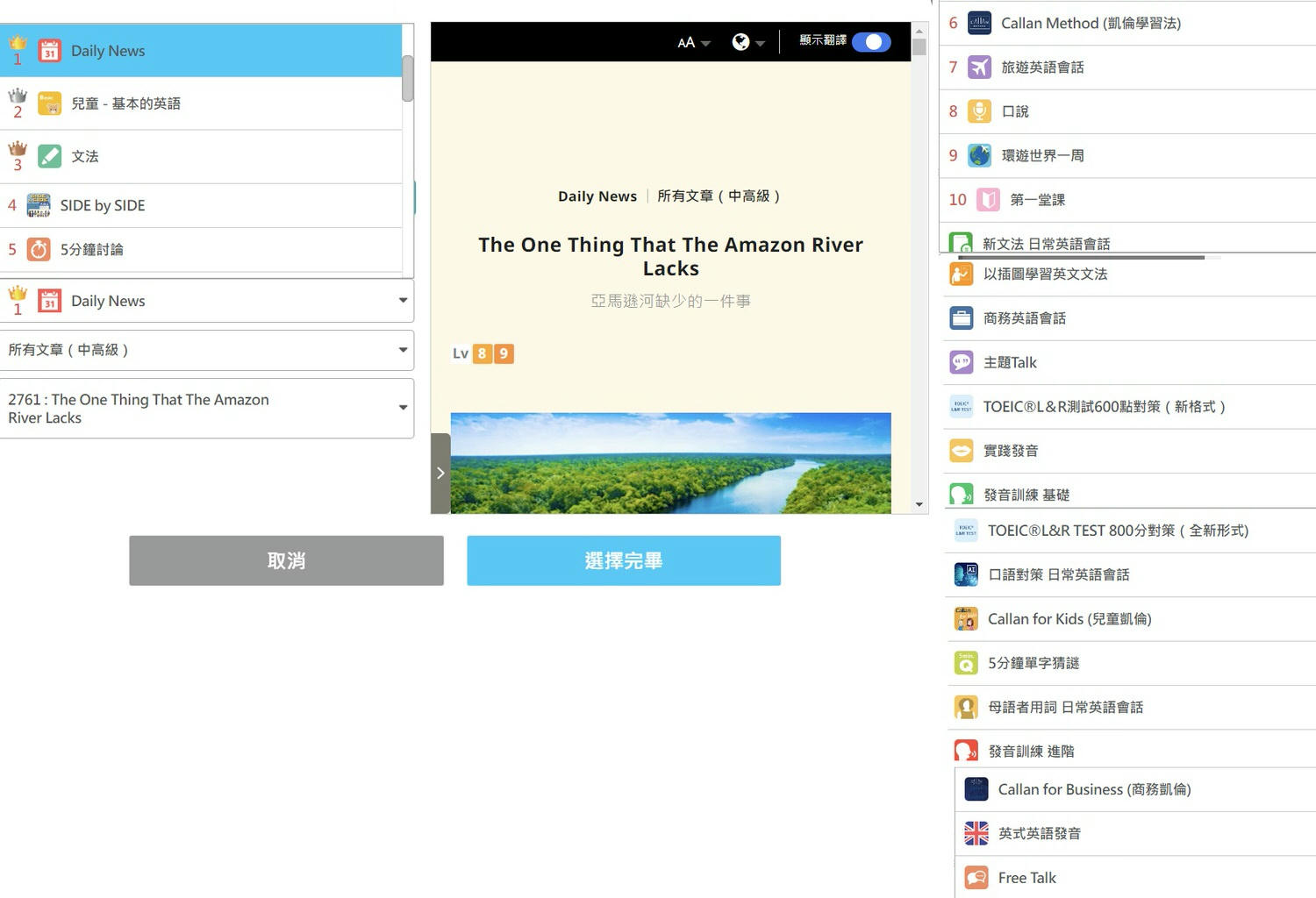Click 新文法 日常英語會話 course text

[x=1047, y=244]
